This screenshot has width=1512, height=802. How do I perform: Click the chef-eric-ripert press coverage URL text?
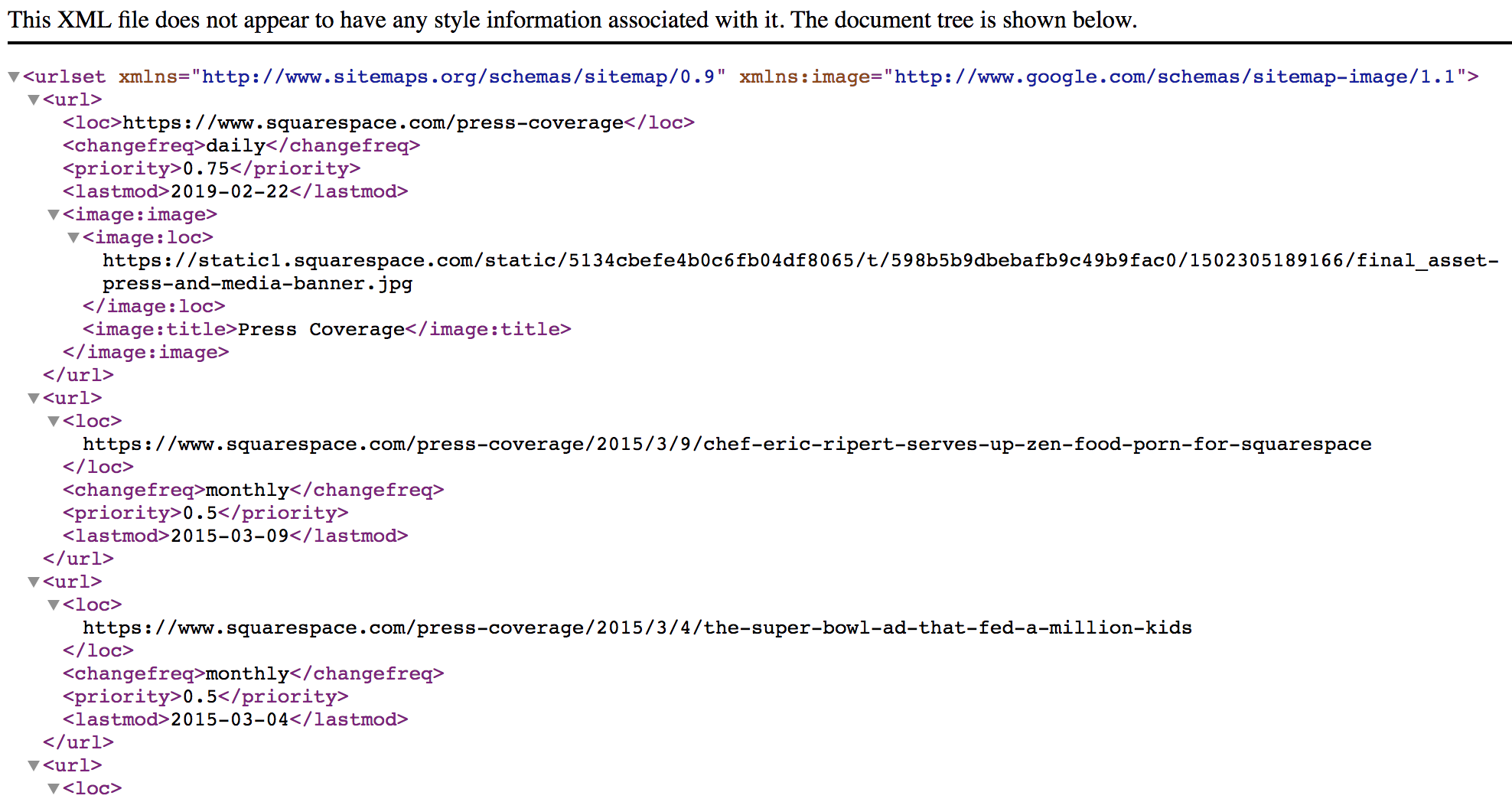(726, 445)
